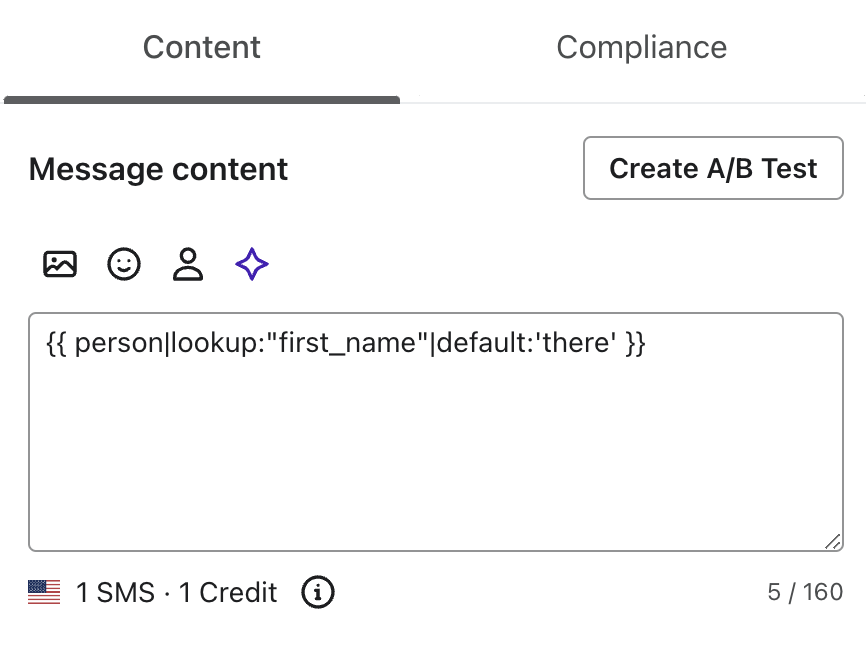866x652 pixels.
Task: Click the textarea resize handle
Action: 835,540
